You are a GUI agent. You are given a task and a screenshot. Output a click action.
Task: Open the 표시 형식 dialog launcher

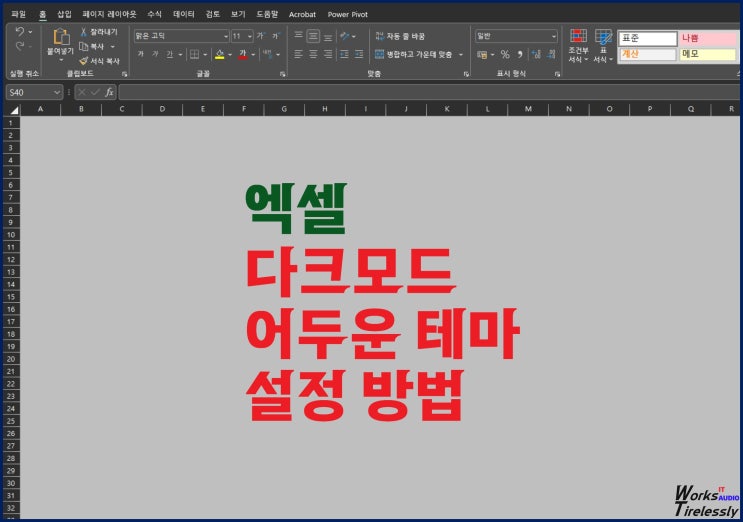pyautogui.click(x=557, y=74)
